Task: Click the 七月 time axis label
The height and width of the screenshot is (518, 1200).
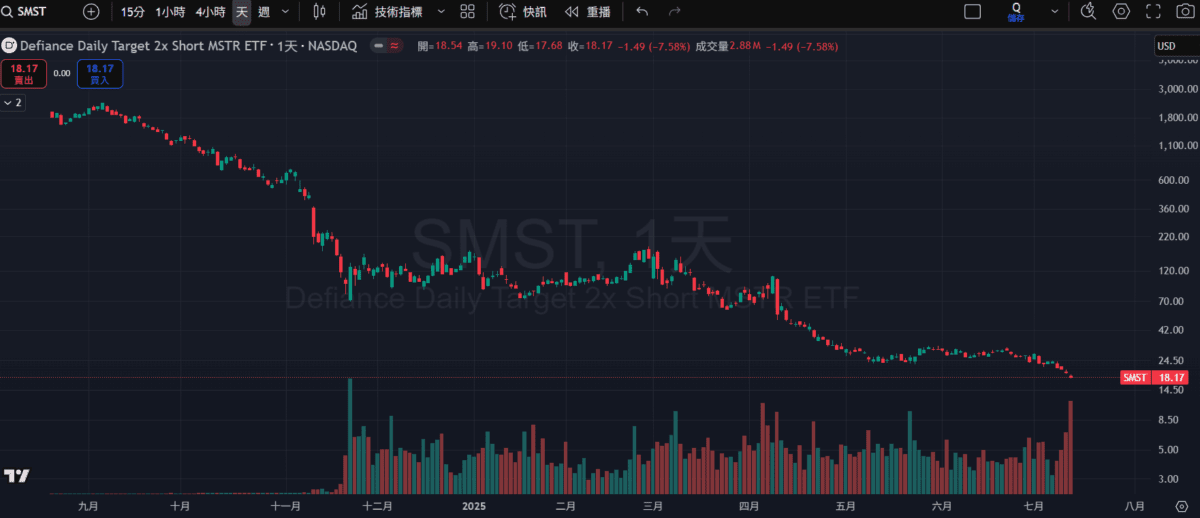Action: [x=1034, y=506]
